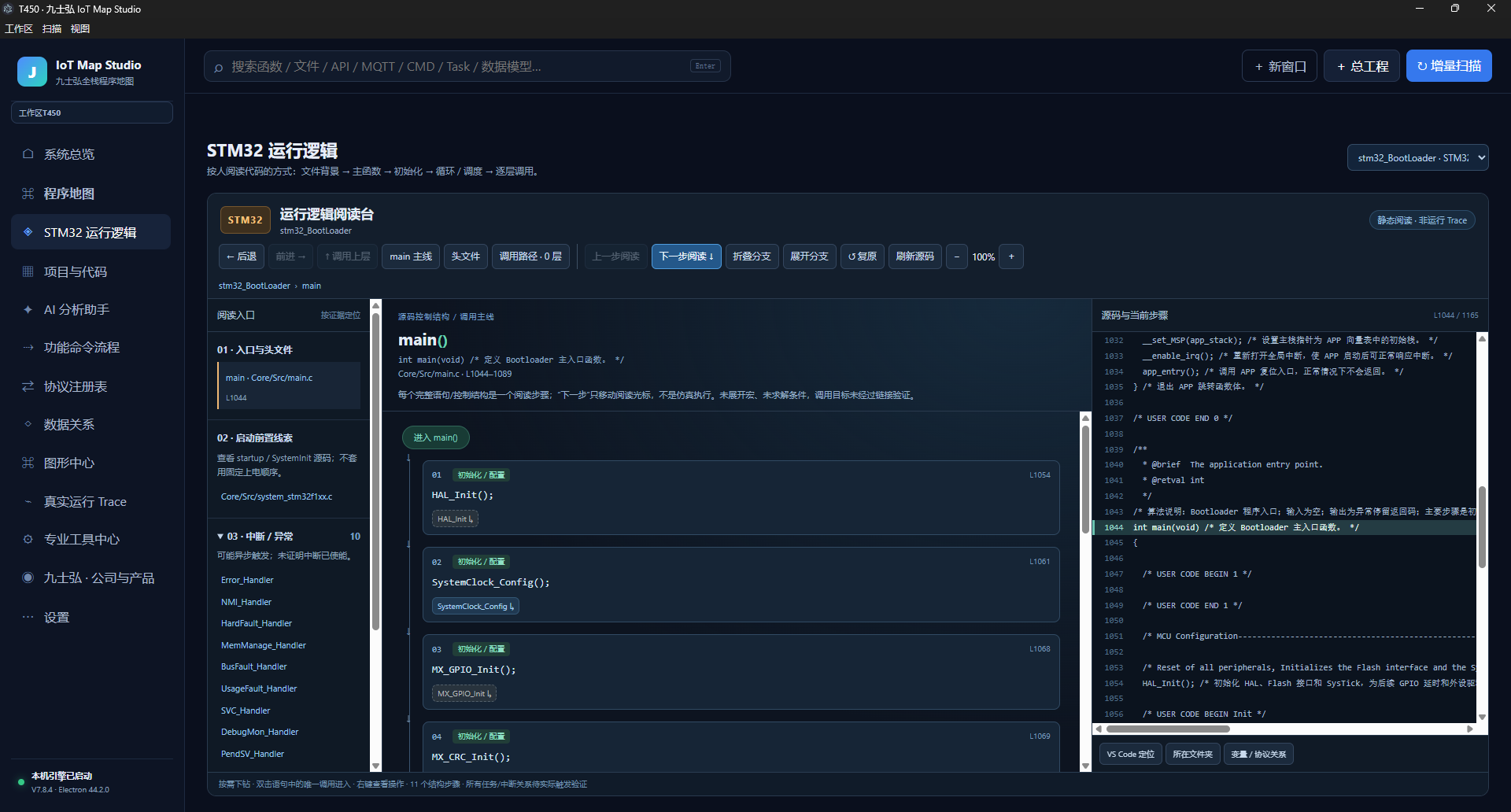
Task: Open AI 分析助手 sidebar icon
Action: 28,309
